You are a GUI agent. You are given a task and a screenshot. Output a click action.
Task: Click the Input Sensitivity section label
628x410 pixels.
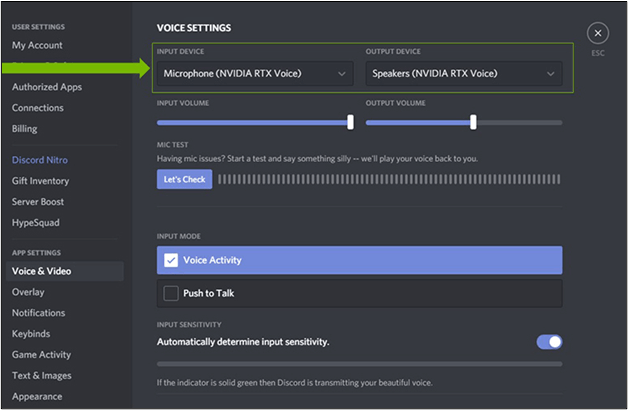[189, 324]
